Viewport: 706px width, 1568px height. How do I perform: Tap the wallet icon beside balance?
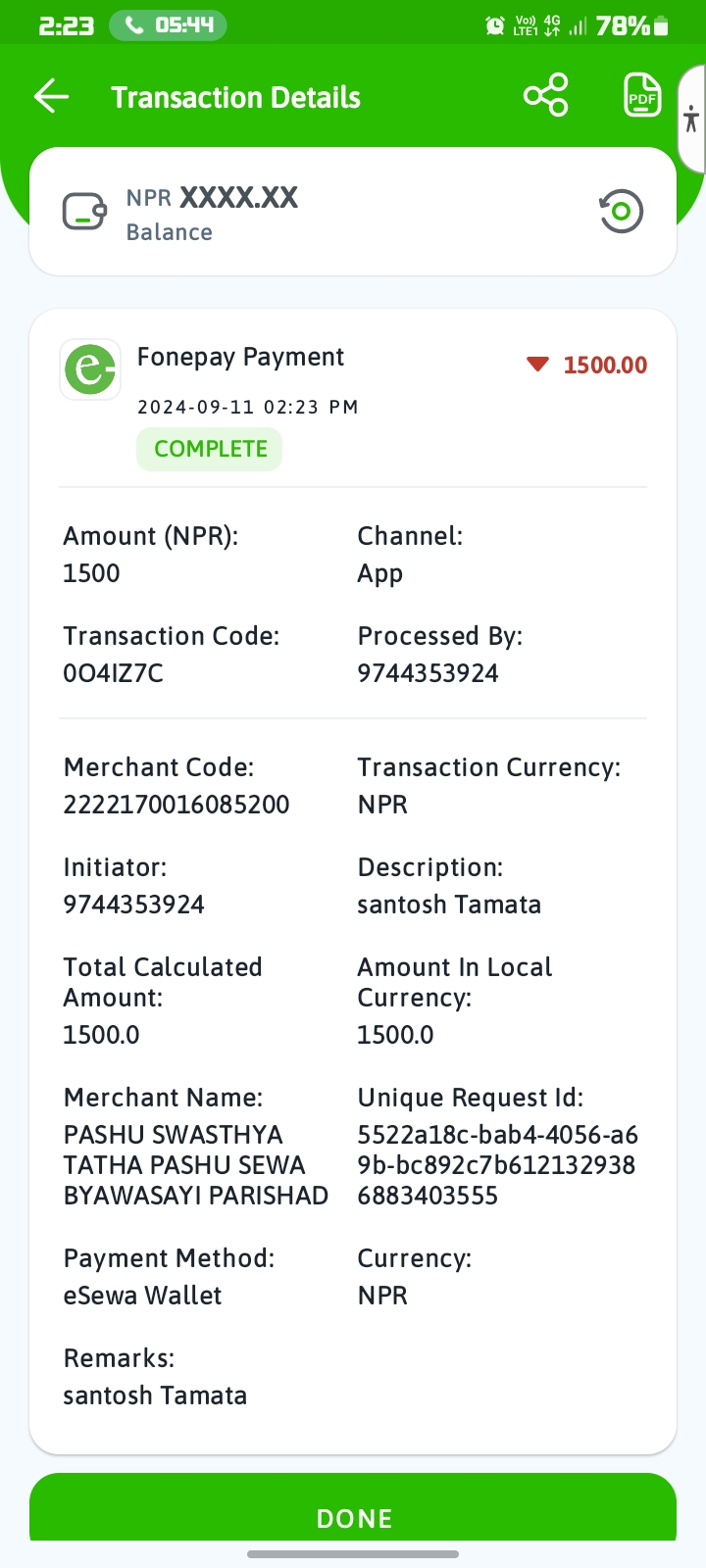coord(84,211)
